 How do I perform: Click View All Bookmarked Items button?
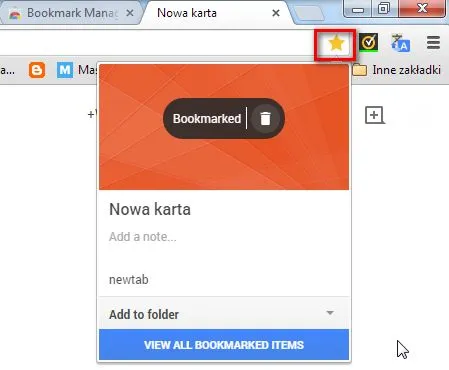(224, 345)
